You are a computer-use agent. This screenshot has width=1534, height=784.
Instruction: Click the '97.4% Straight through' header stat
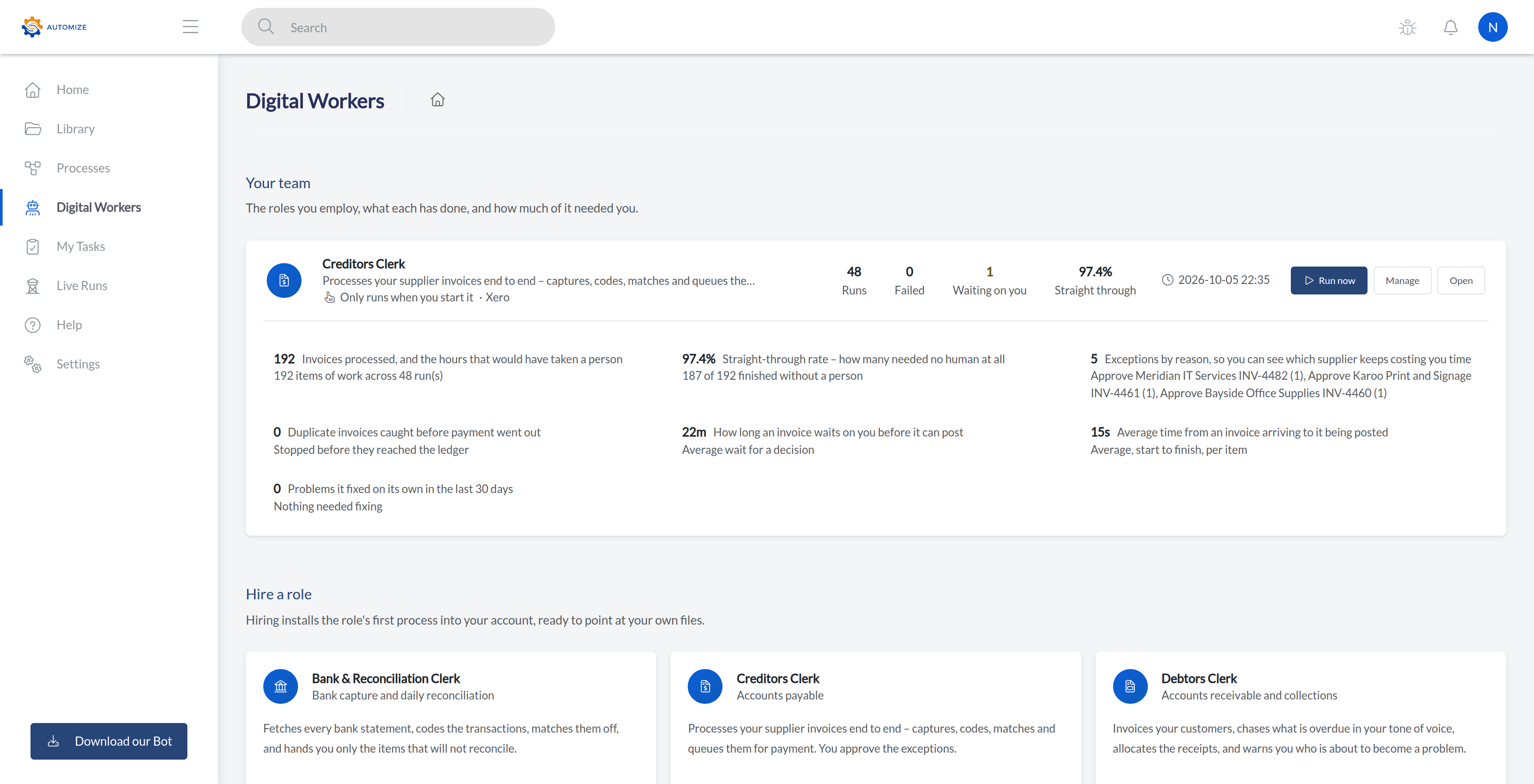click(1095, 280)
